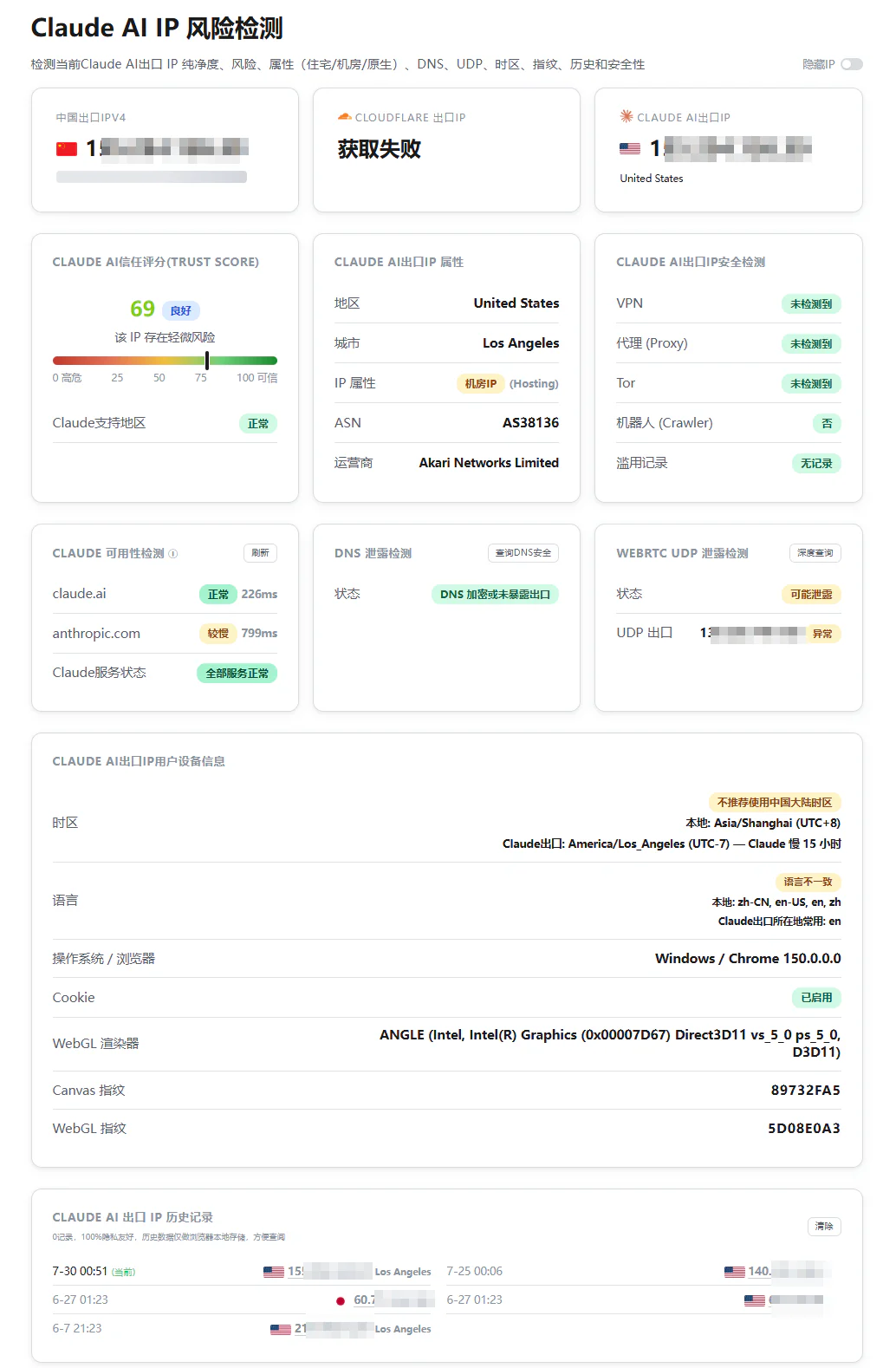The height and width of the screenshot is (1368, 896).
Task: Click the 已启用 Cookie badge
Action: [x=816, y=998]
